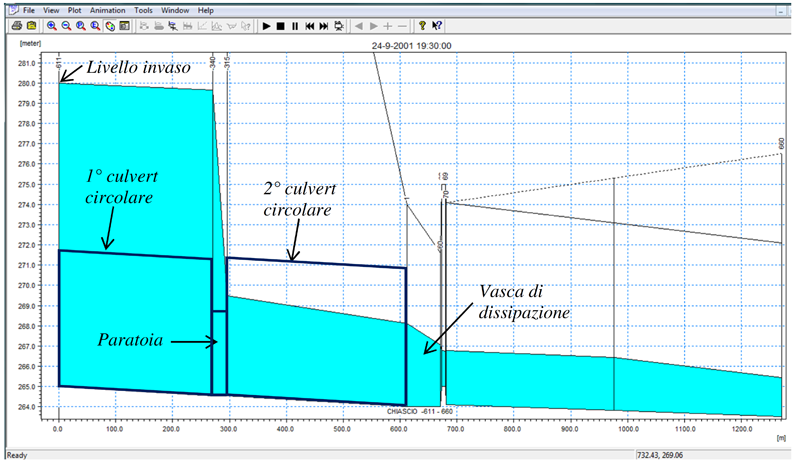Click the 281.0 value on the vertical axis
The width and height of the screenshot is (800, 461).
(x=27, y=63)
